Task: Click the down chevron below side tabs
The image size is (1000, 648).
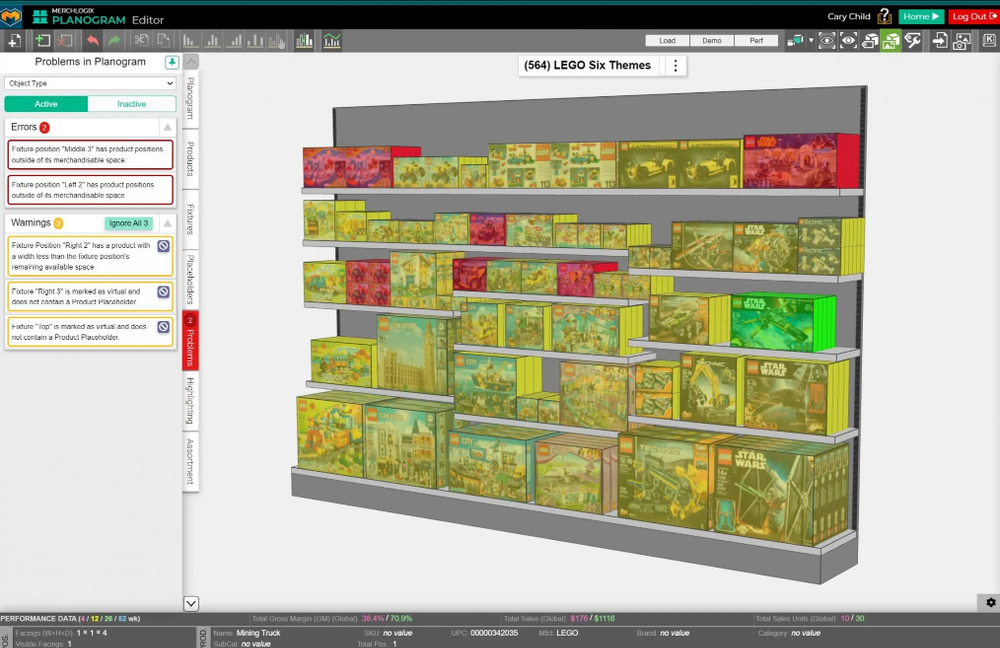Action: [191, 603]
